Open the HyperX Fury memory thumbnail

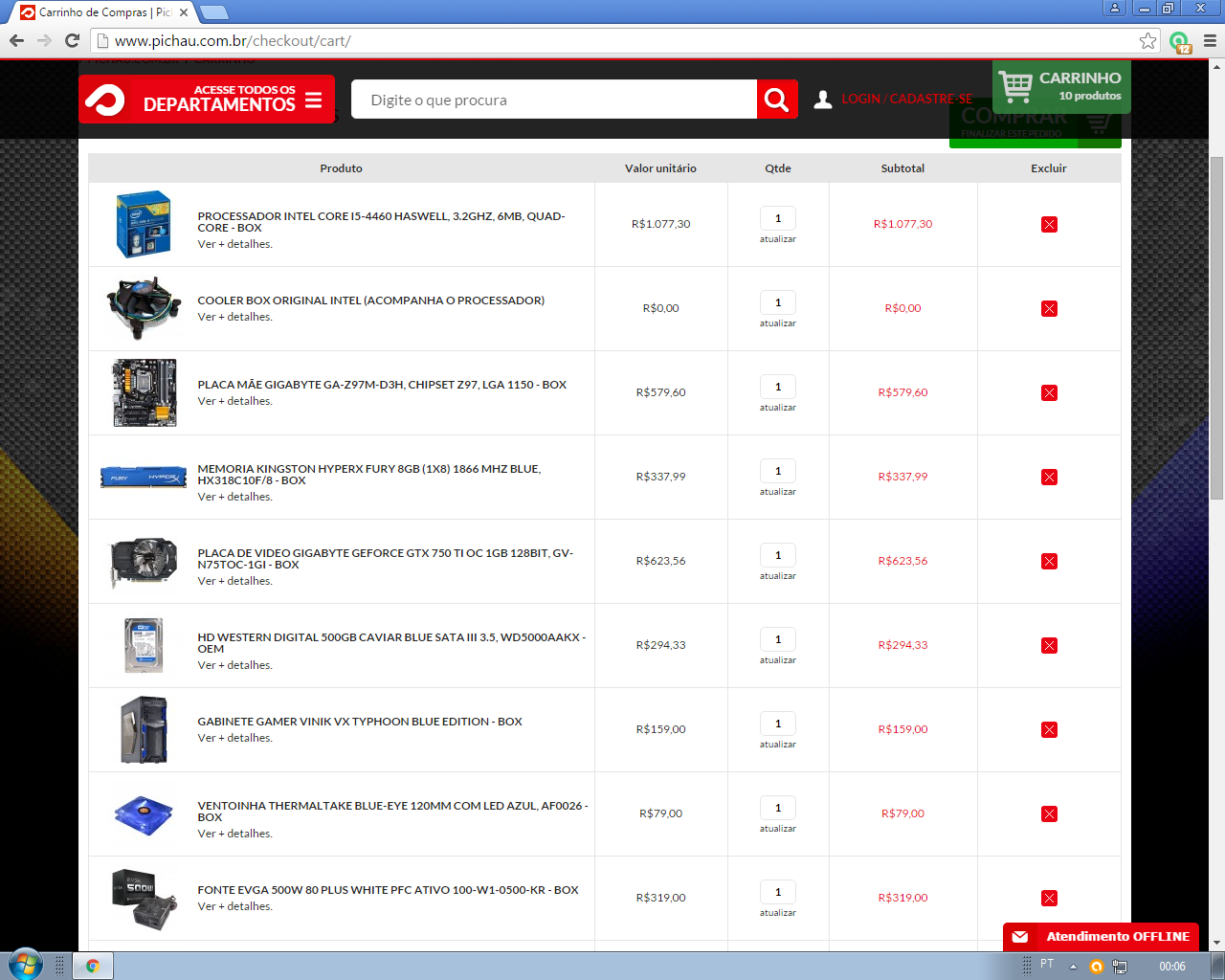144,477
